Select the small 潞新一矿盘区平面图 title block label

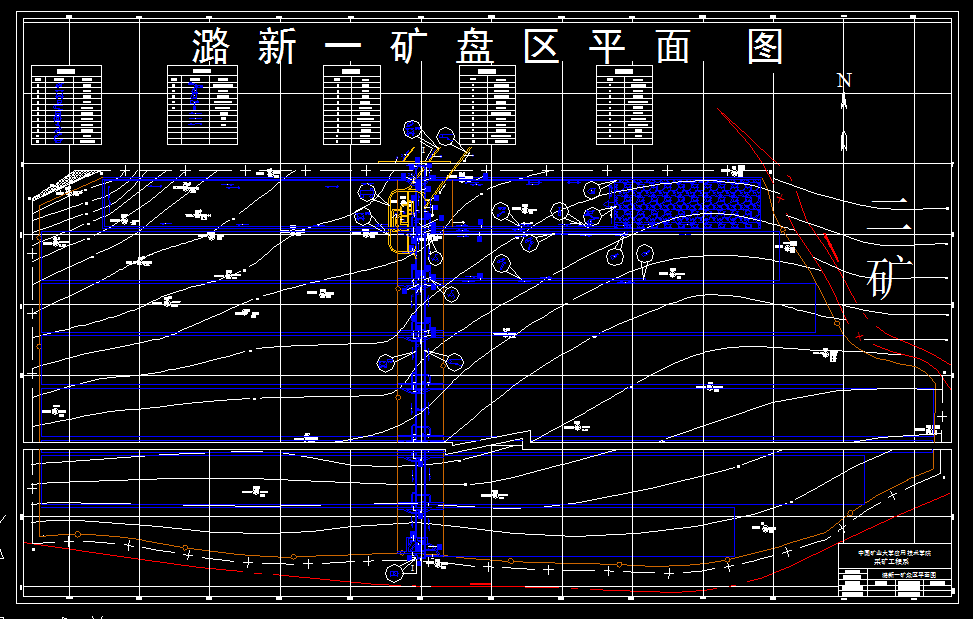[909, 575]
